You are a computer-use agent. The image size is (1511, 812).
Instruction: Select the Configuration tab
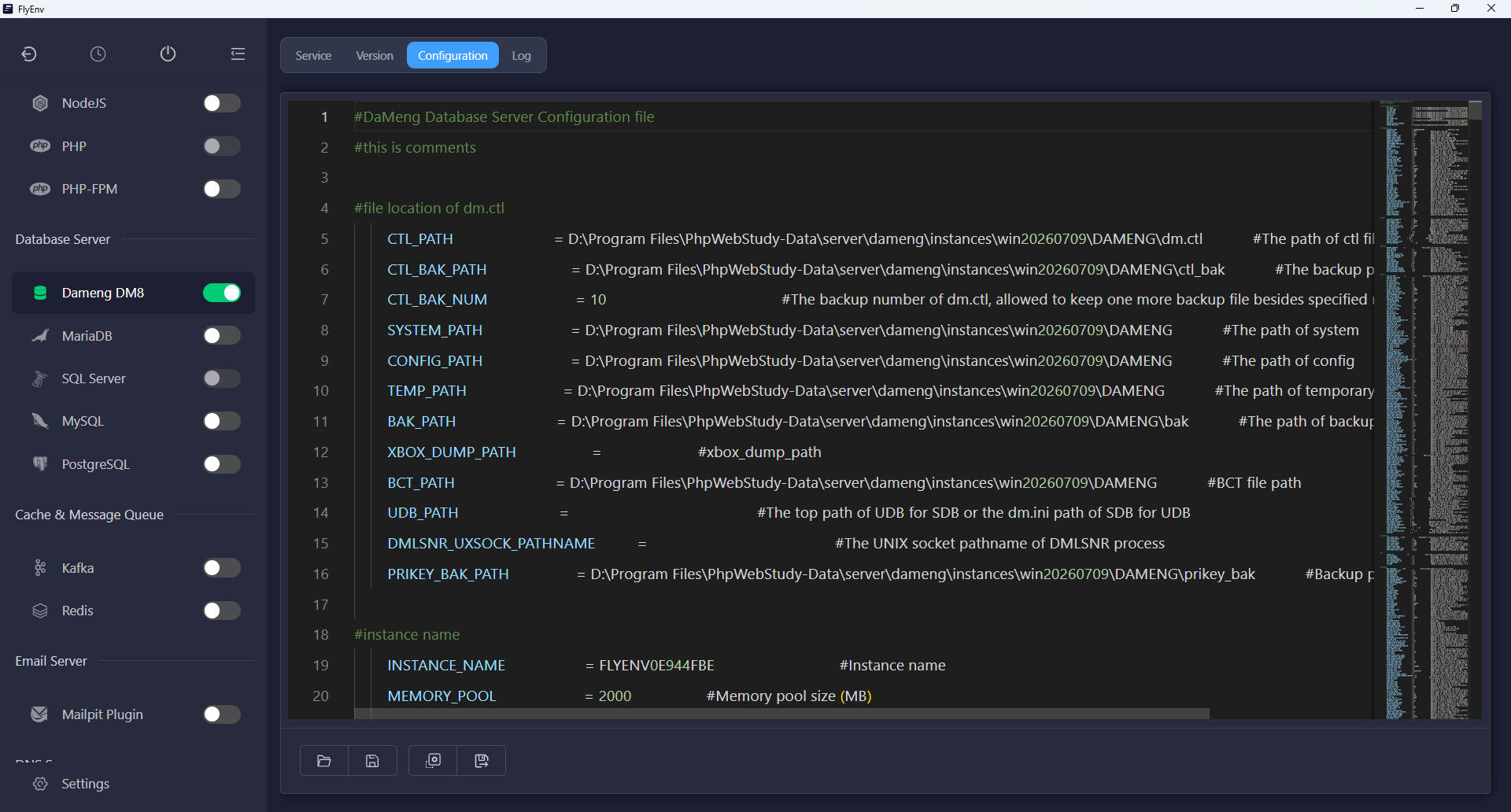tap(453, 56)
